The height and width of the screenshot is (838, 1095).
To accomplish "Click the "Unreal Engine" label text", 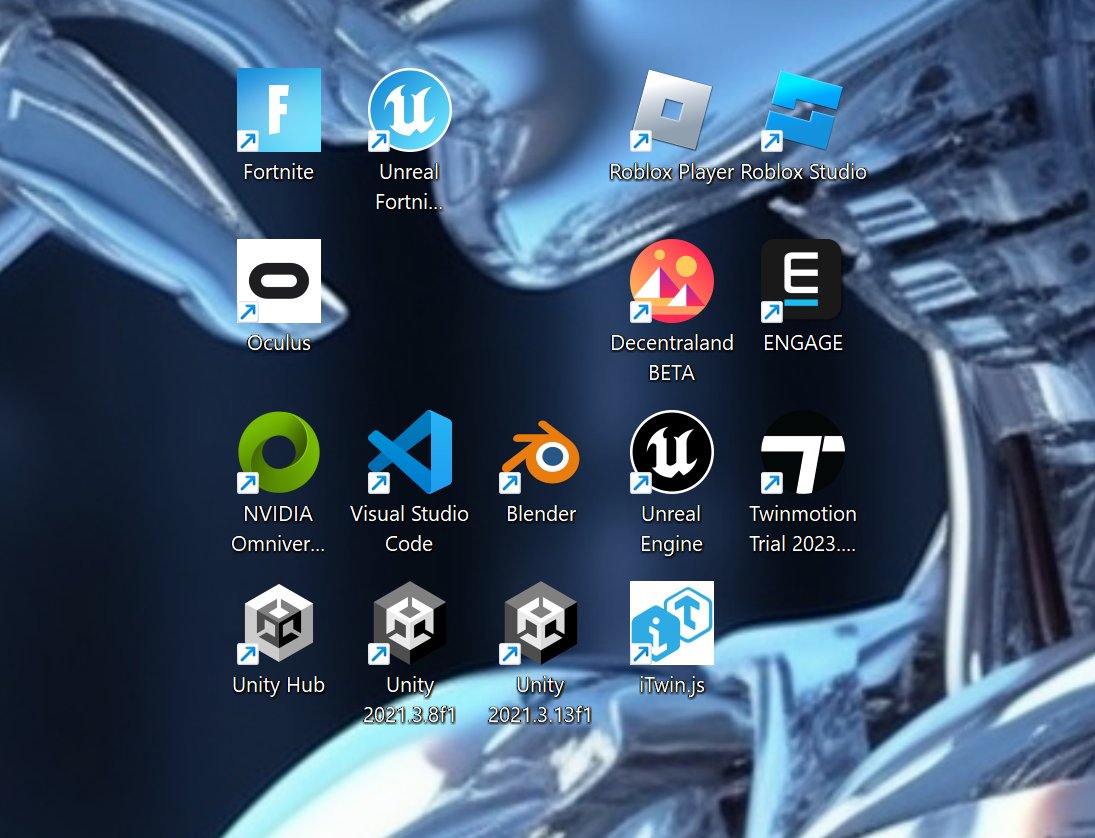I will [672, 529].
